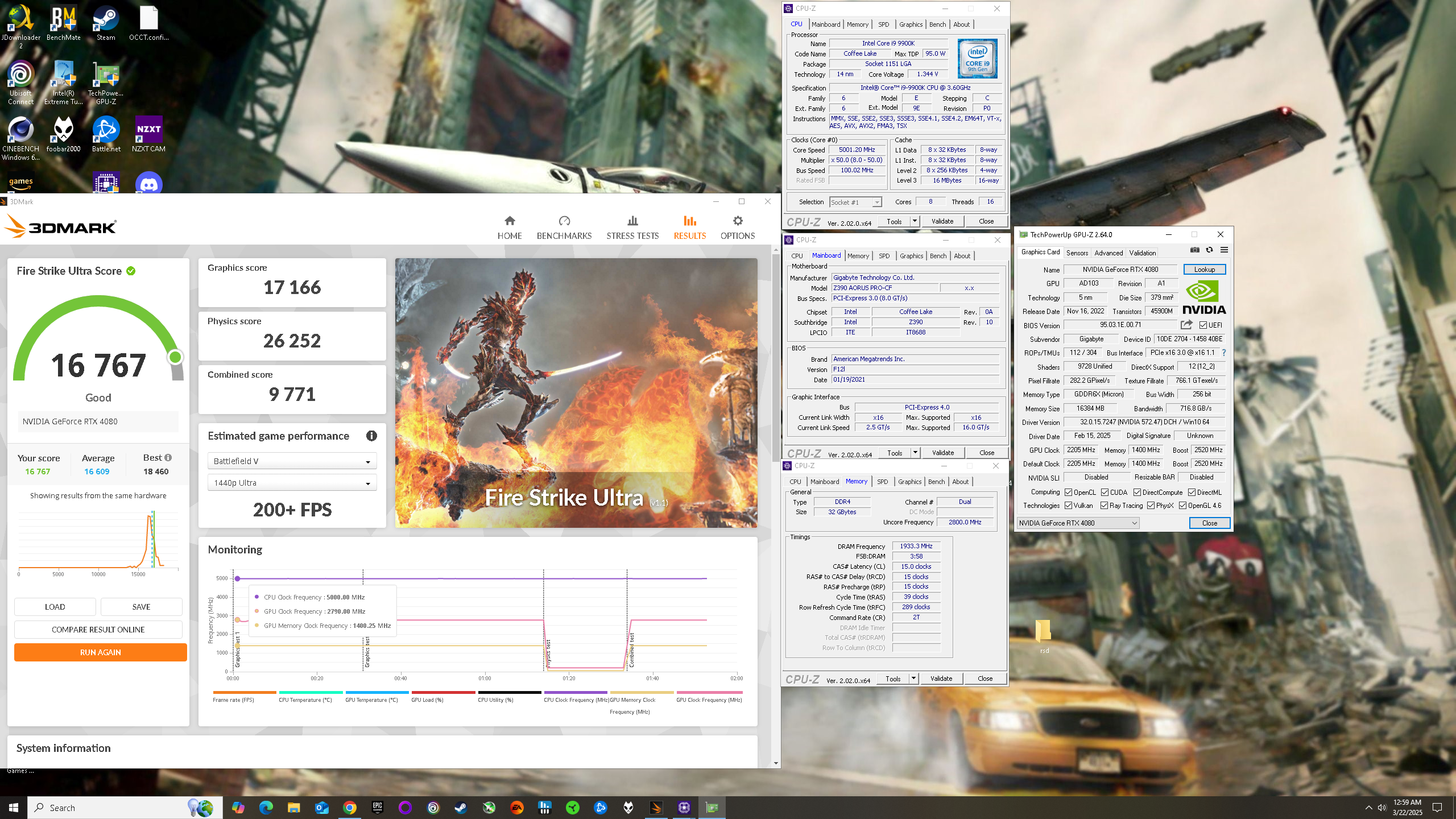The image size is (1456, 819).
Task: Open the CINEBENCH desktop shortcut
Action: 20,138
